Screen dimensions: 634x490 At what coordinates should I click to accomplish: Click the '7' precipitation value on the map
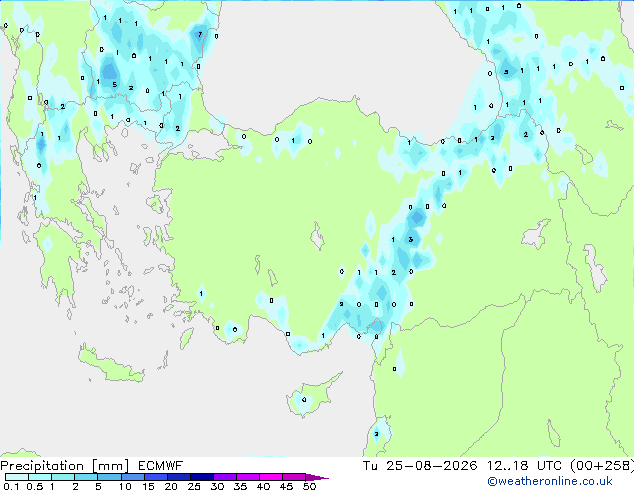200,34
